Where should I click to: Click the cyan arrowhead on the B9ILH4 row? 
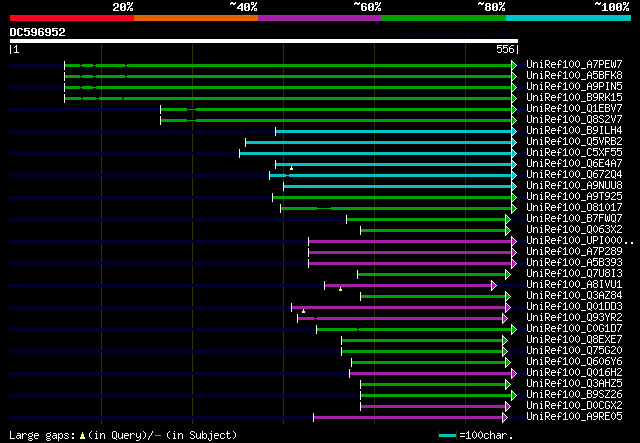pyautogui.click(x=514, y=131)
